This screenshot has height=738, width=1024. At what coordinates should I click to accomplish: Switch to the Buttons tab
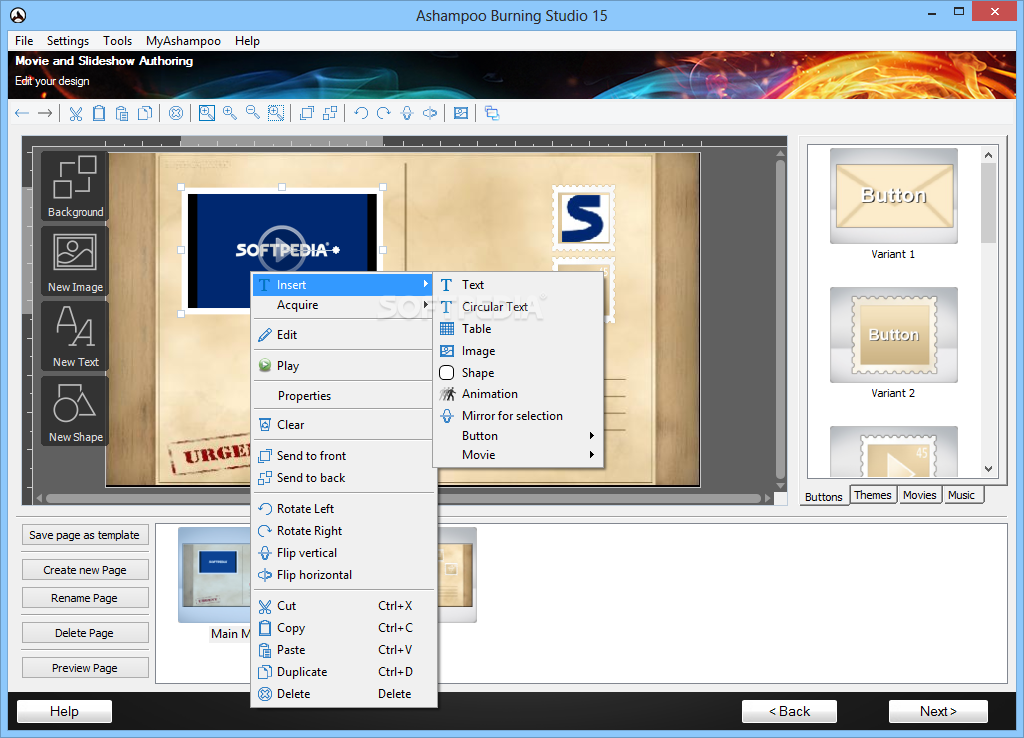824,496
